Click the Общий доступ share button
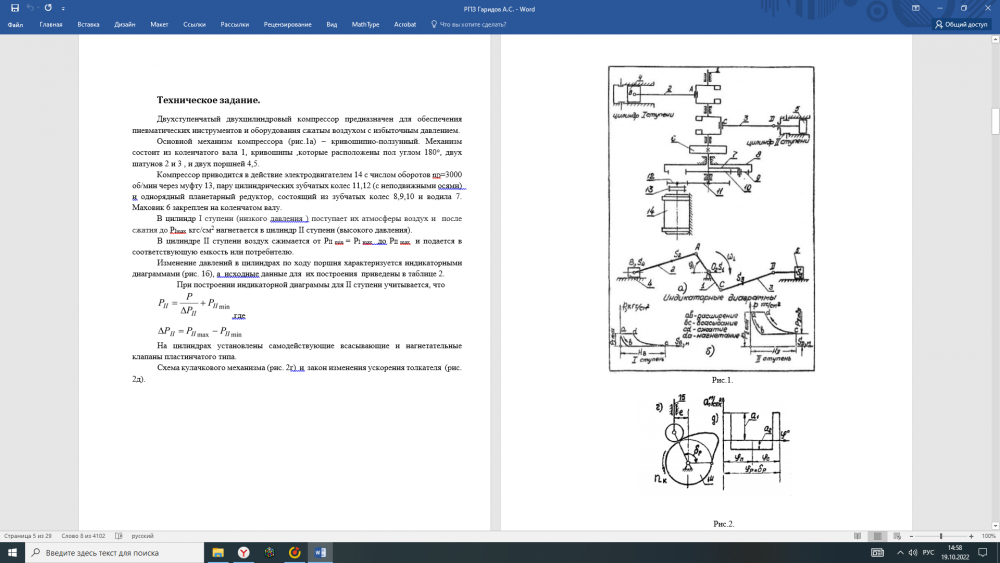This screenshot has height=563, width=1000. pos(960,24)
